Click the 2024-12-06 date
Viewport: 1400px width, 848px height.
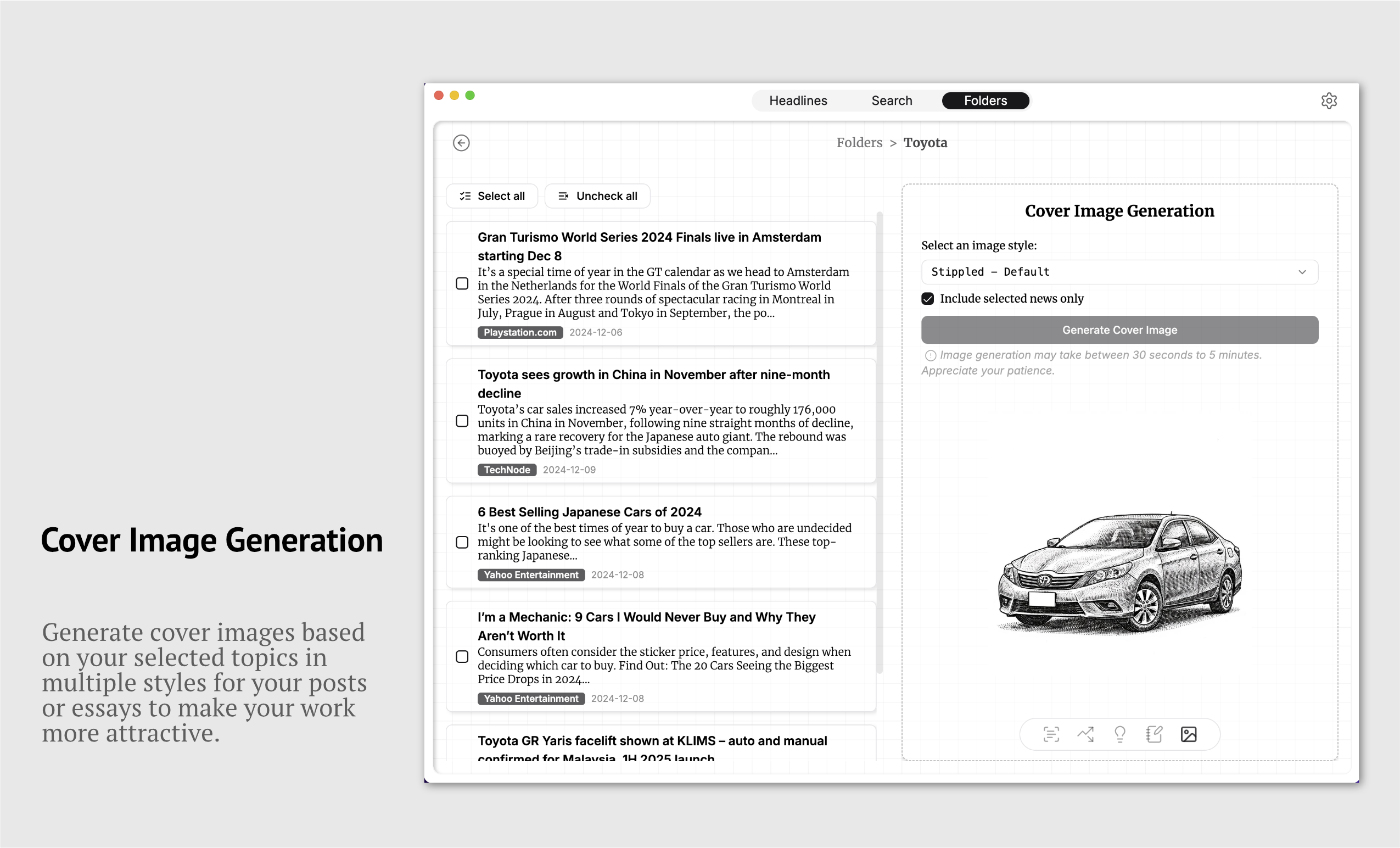[x=596, y=332]
